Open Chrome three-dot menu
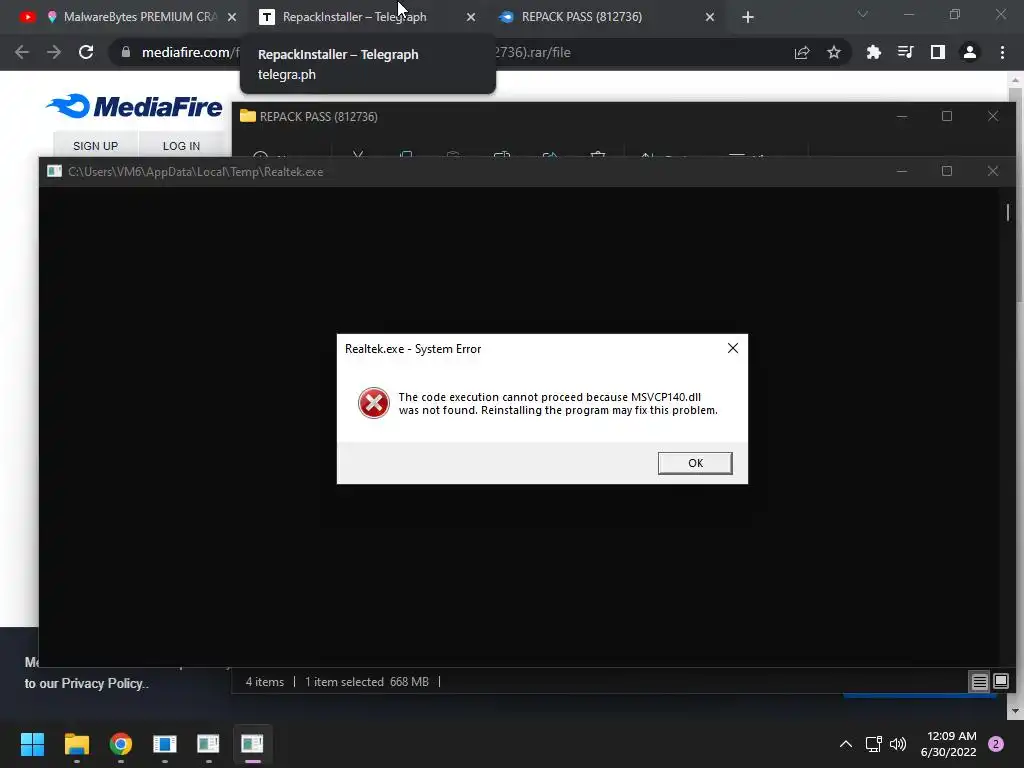Screen dimensions: 1024x768 coord(1002,52)
